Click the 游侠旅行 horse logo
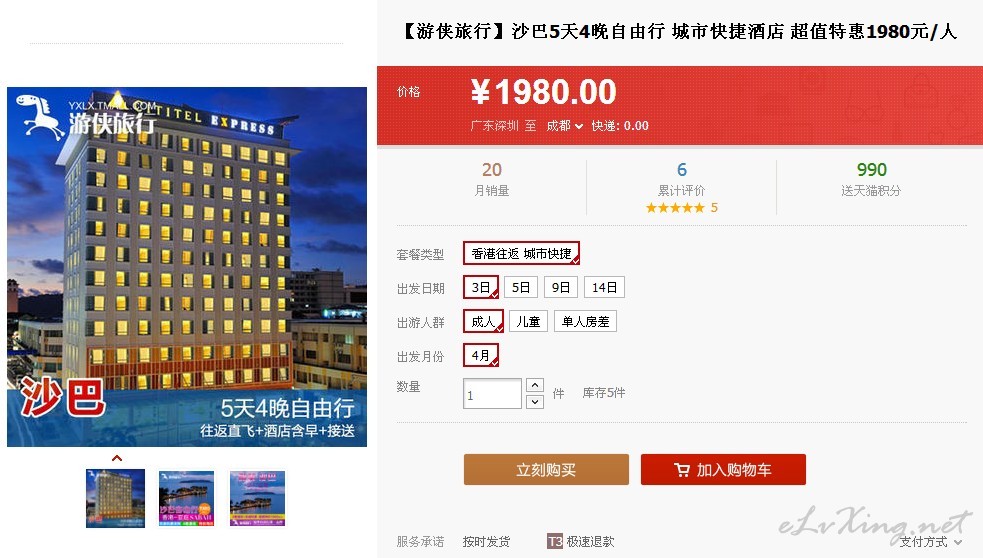This screenshot has height=558, width=983. coord(40,117)
